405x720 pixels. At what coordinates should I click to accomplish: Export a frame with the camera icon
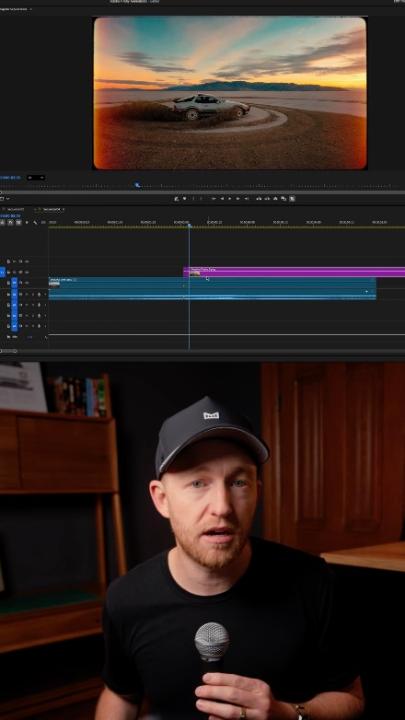[276, 198]
